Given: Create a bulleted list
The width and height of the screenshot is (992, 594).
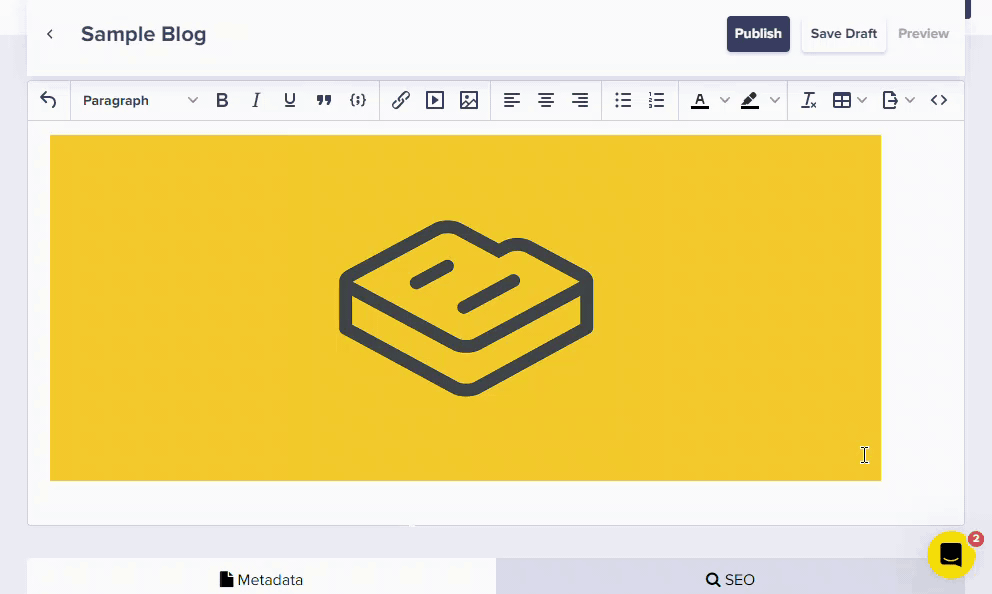Looking at the screenshot, I should click(623, 100).
